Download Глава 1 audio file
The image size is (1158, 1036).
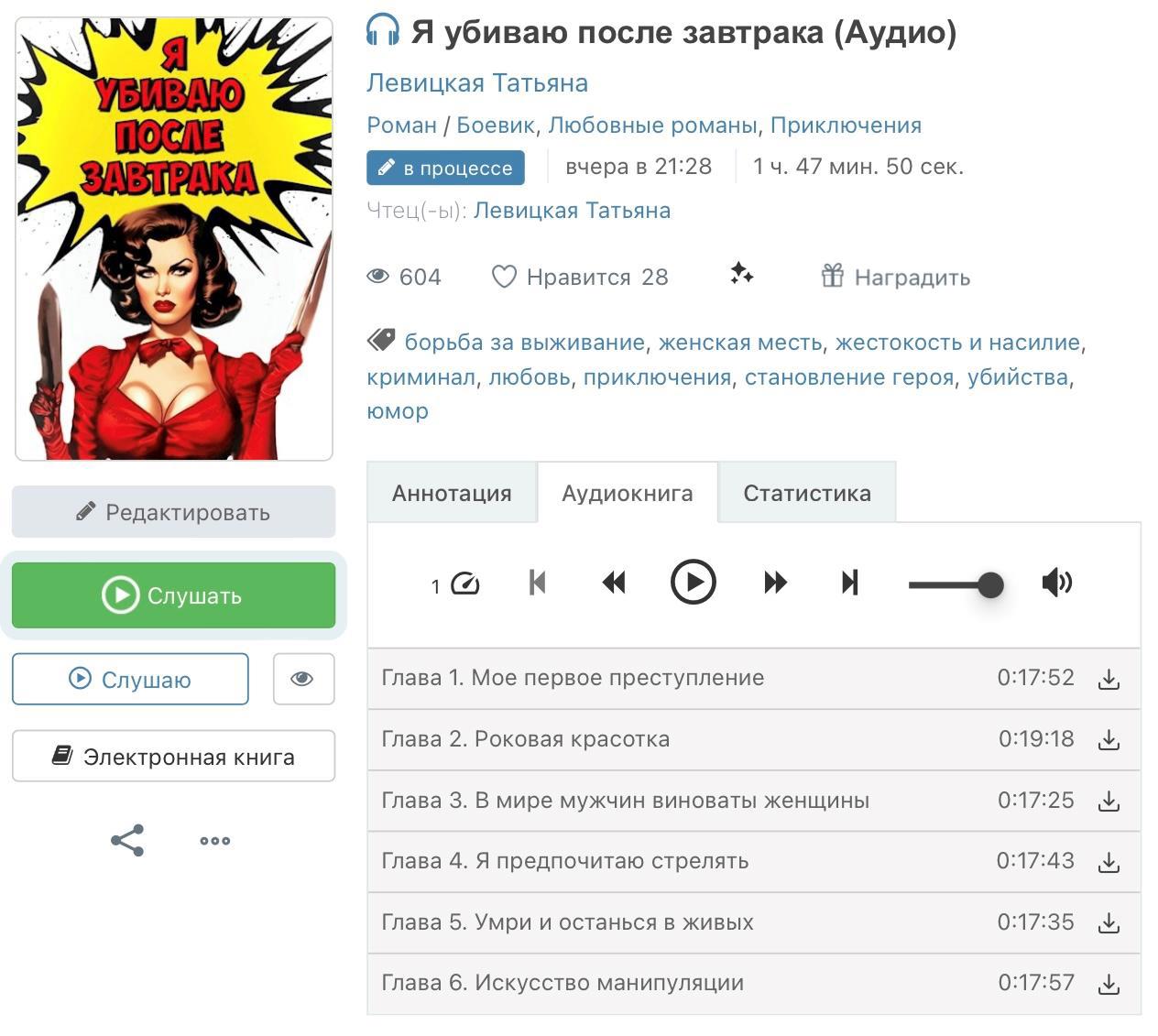tap(1109, 679)
